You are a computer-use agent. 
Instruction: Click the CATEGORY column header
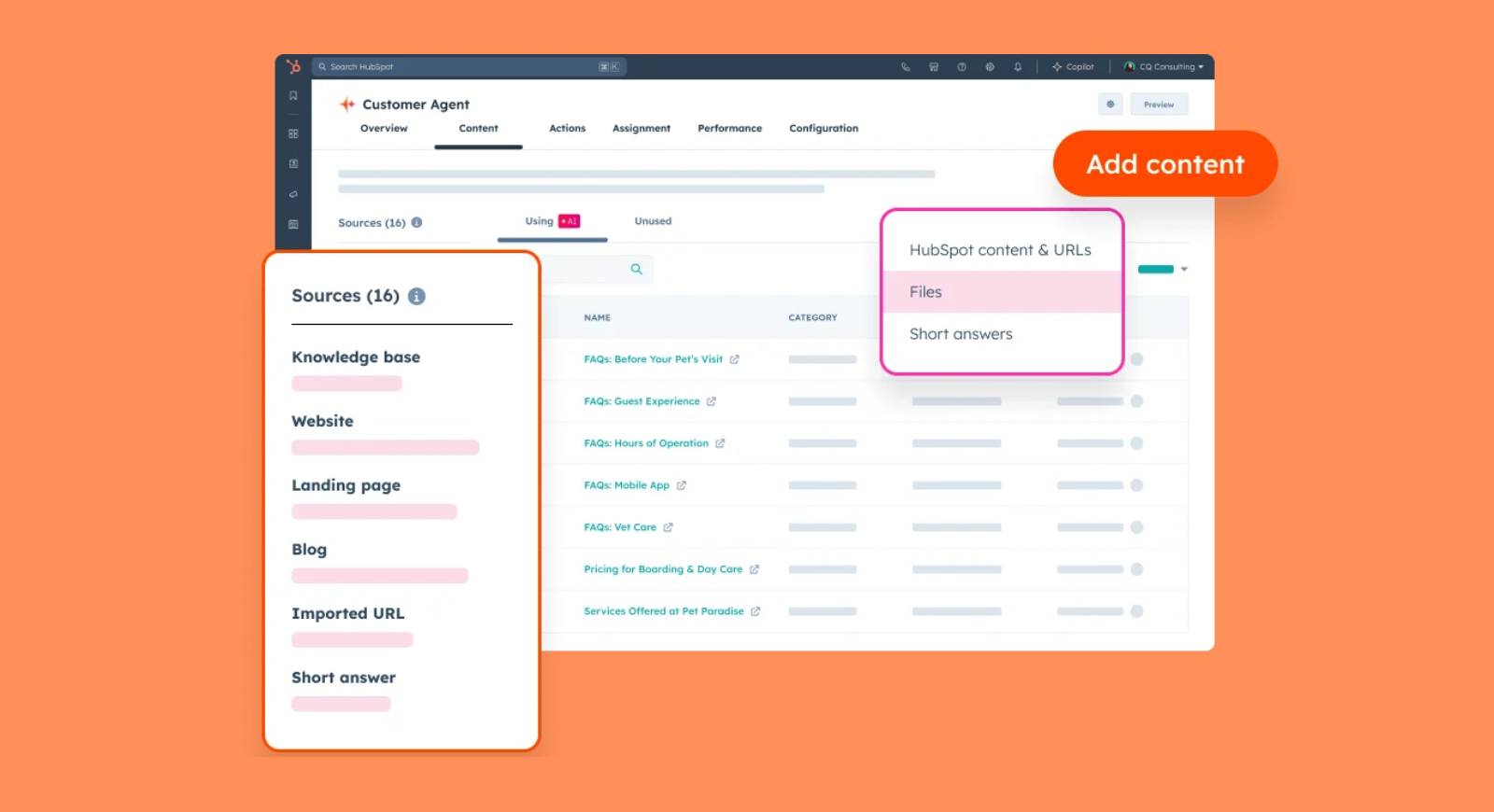tap(812, 318)
